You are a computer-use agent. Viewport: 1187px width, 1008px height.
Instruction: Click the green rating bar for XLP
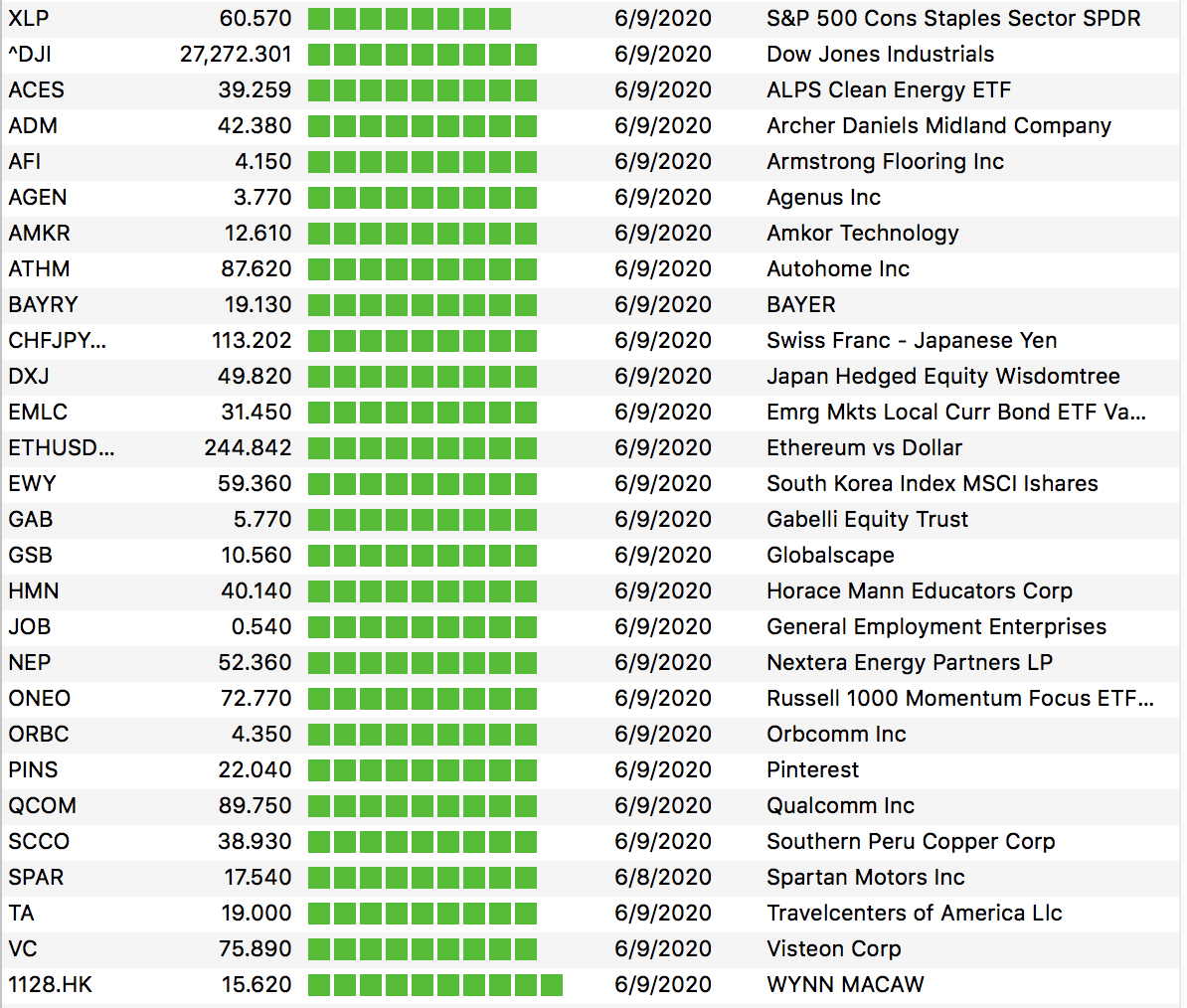[410, 19]
